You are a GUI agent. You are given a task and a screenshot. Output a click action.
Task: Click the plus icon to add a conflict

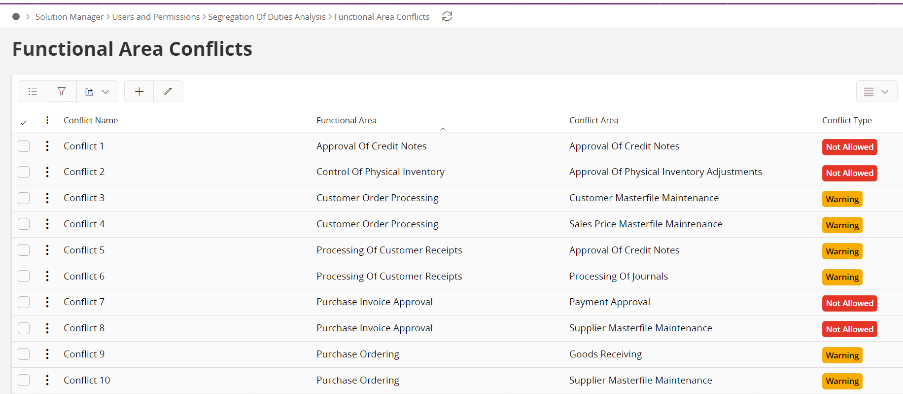coord(139,92)
